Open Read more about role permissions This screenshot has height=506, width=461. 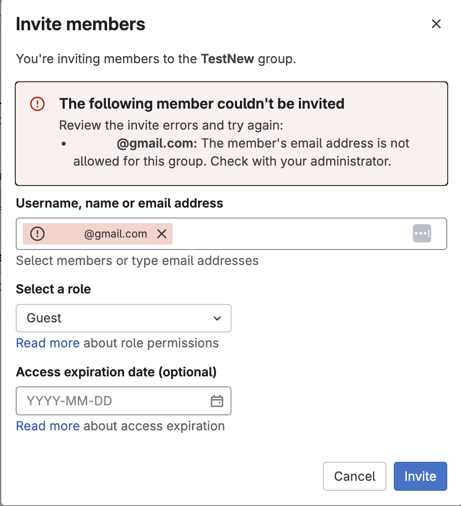48,343
